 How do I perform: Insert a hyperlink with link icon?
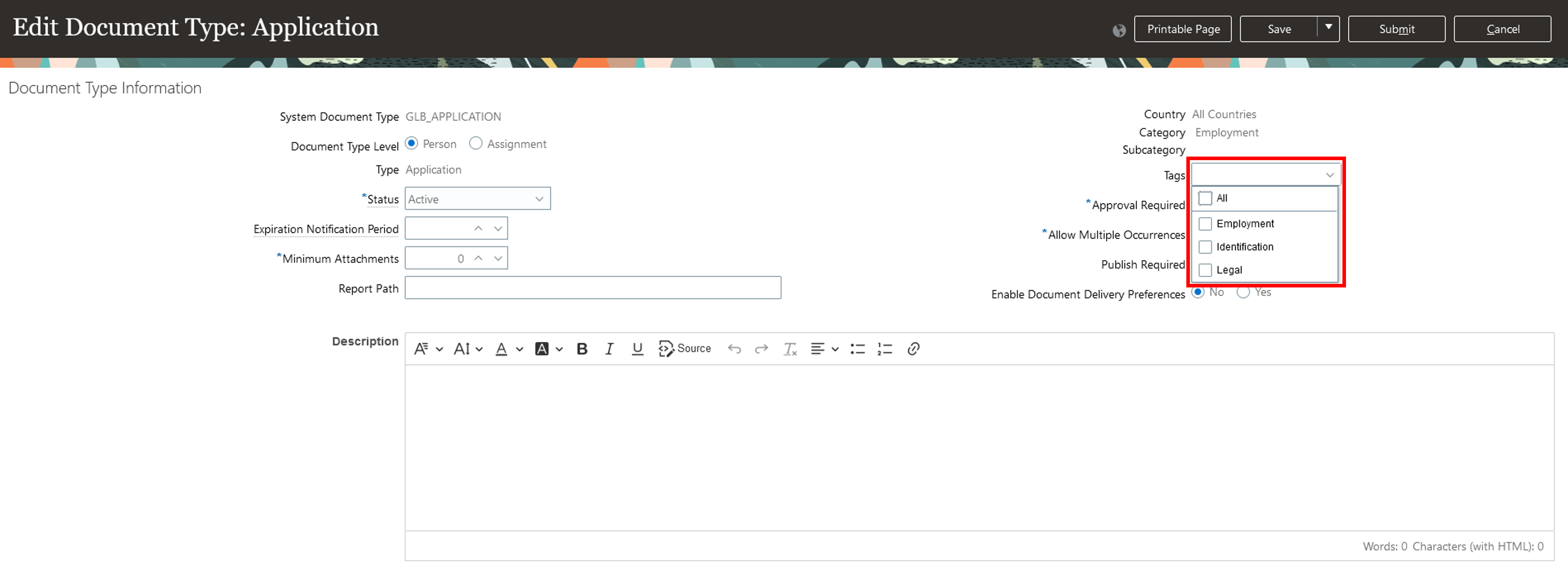(912, 348)
